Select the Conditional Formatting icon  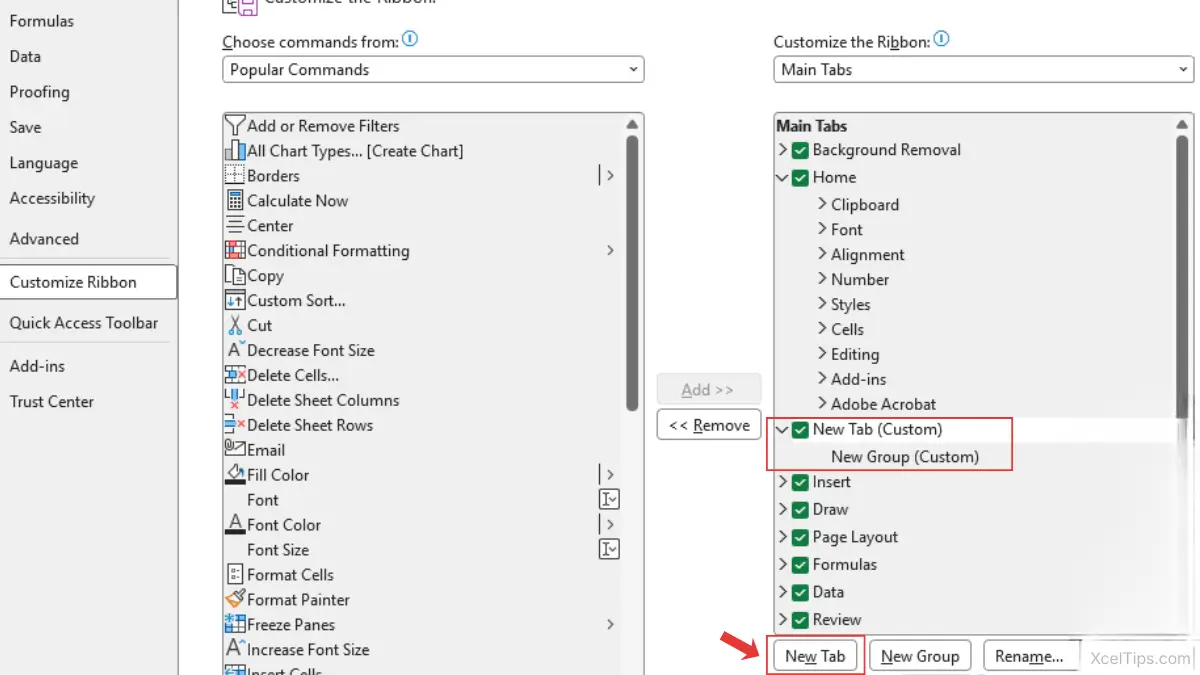(x=235, y=250)
